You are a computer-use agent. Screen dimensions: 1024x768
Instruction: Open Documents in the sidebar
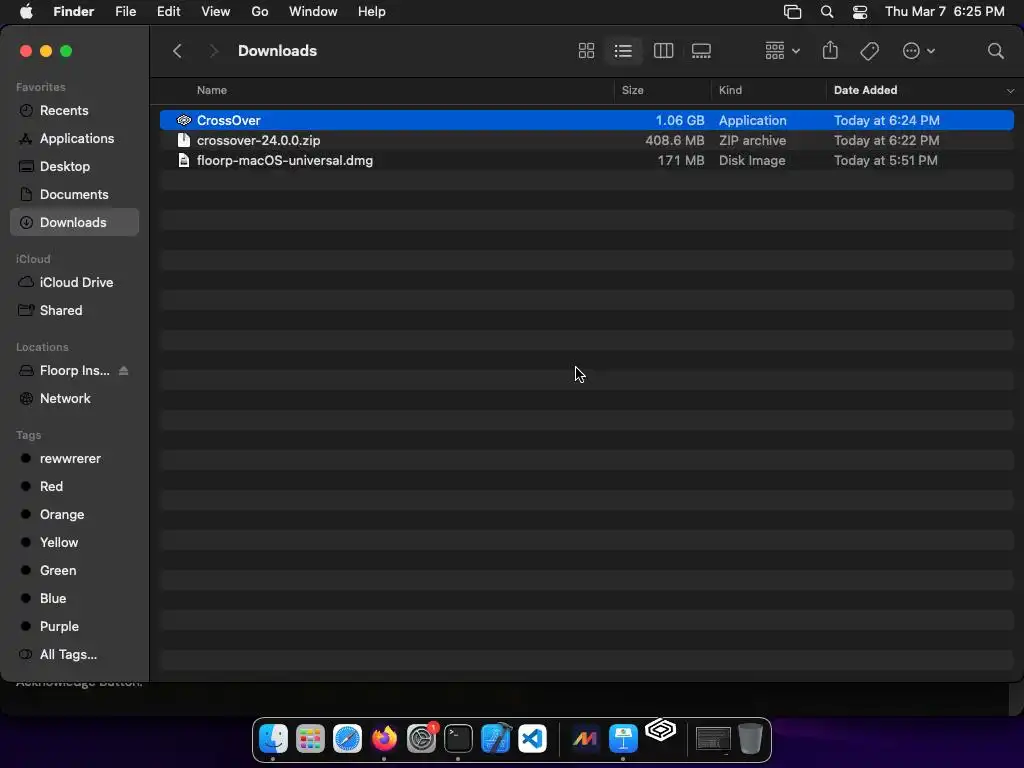(x=74, y=195)
